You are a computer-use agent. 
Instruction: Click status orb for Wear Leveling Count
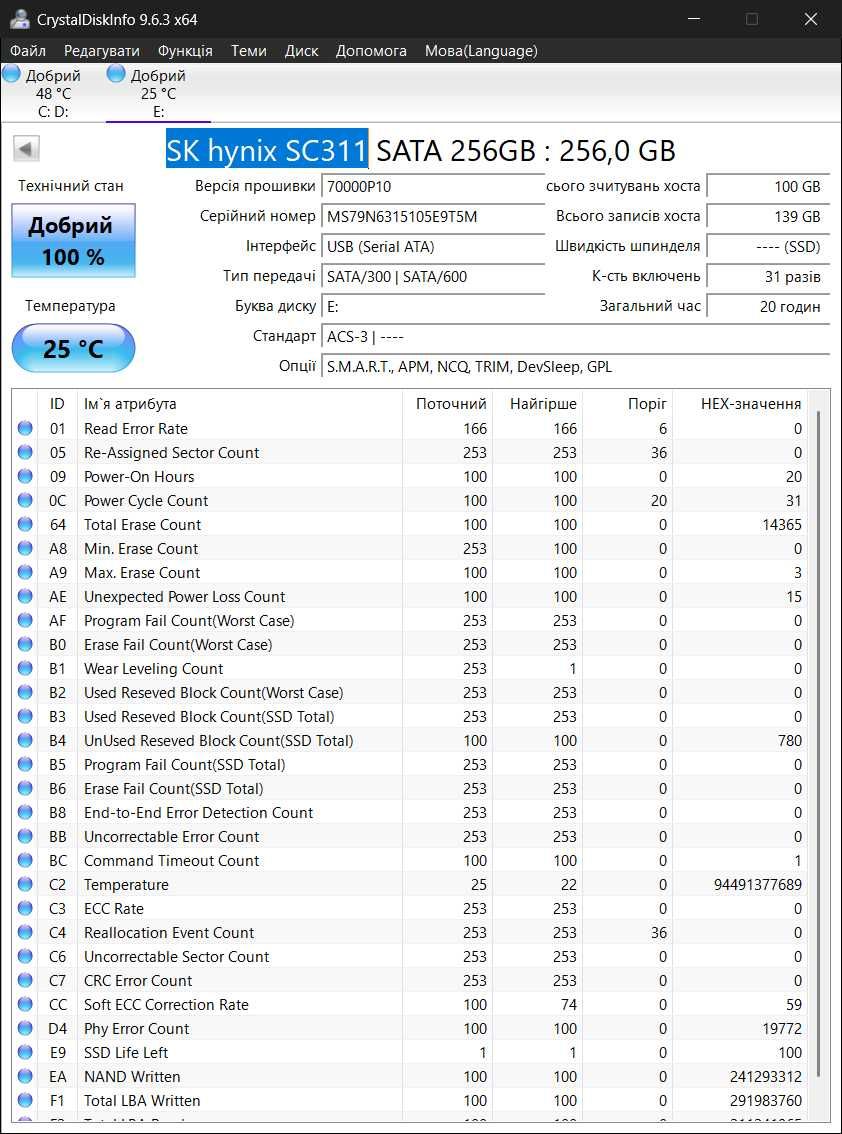[25, 668]
